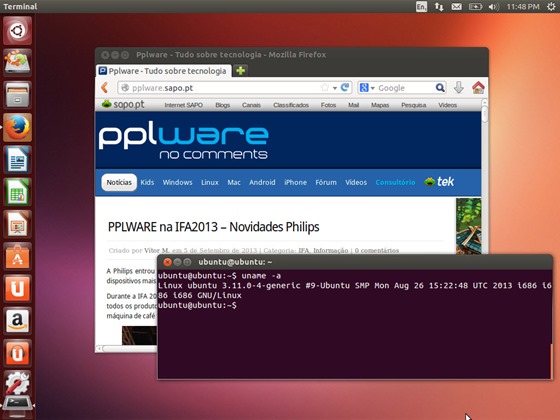Go to Firefox home page icon
Screen dimensions: 560x420
coord(478,88)
